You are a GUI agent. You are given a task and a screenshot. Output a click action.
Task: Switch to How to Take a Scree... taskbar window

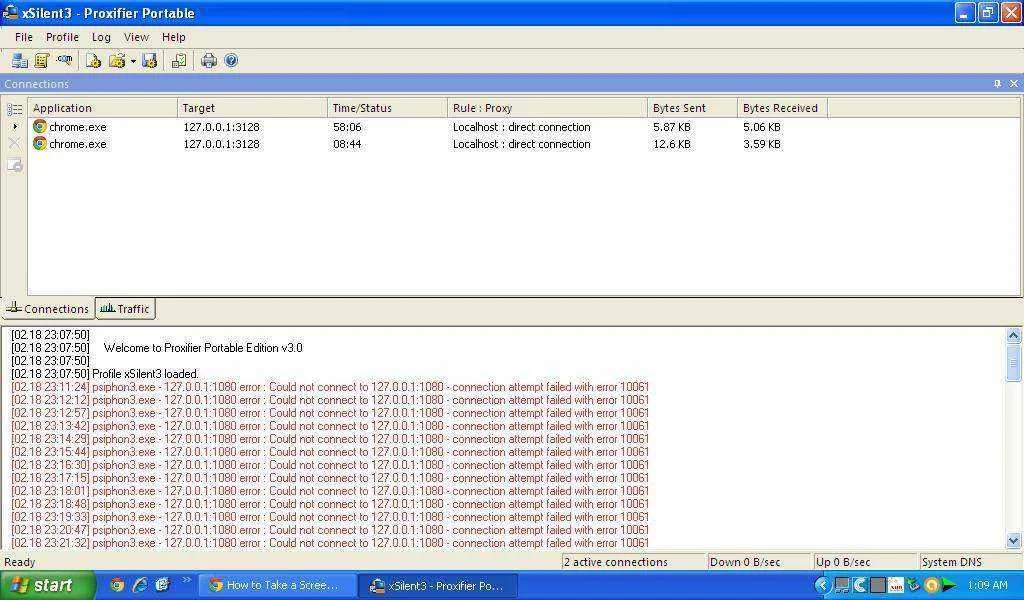[277, 586]
